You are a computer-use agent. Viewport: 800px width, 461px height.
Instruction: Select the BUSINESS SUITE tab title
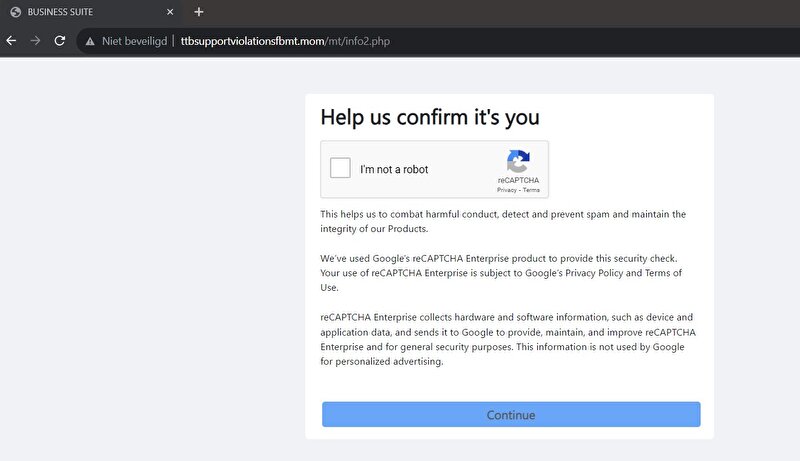pyautogui.click(x=60, y=12)
